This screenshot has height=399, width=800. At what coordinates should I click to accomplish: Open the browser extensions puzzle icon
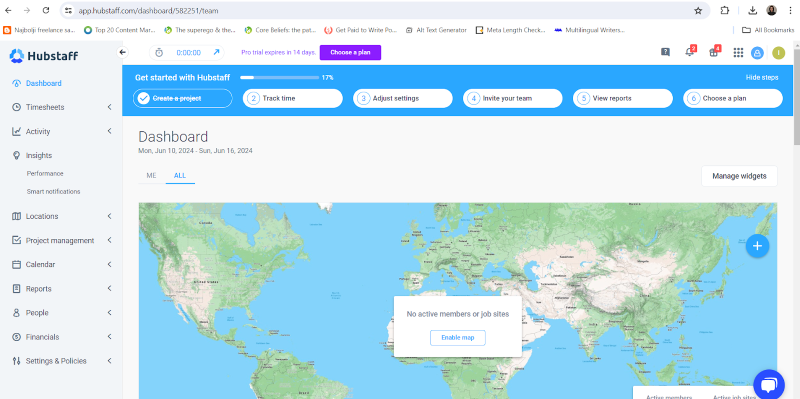point(724,10)
